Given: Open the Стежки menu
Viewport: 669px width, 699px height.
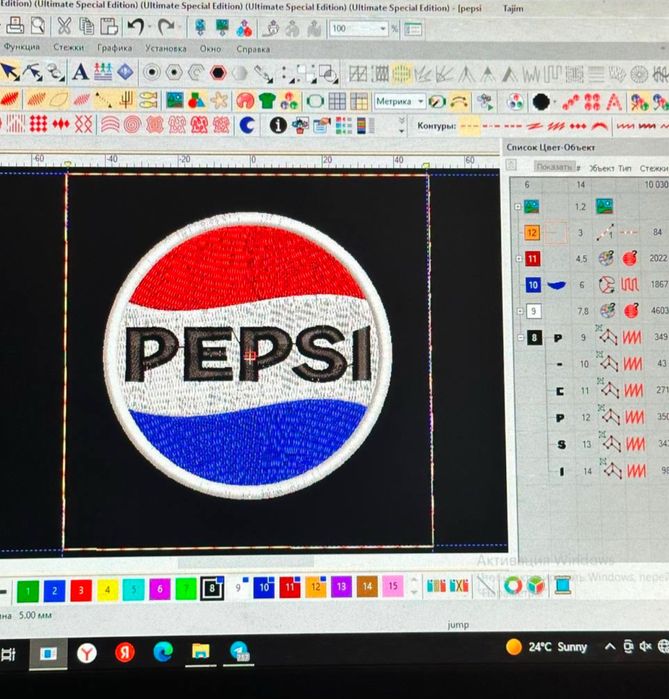Looking at the screenshot, I should (69, 47).
